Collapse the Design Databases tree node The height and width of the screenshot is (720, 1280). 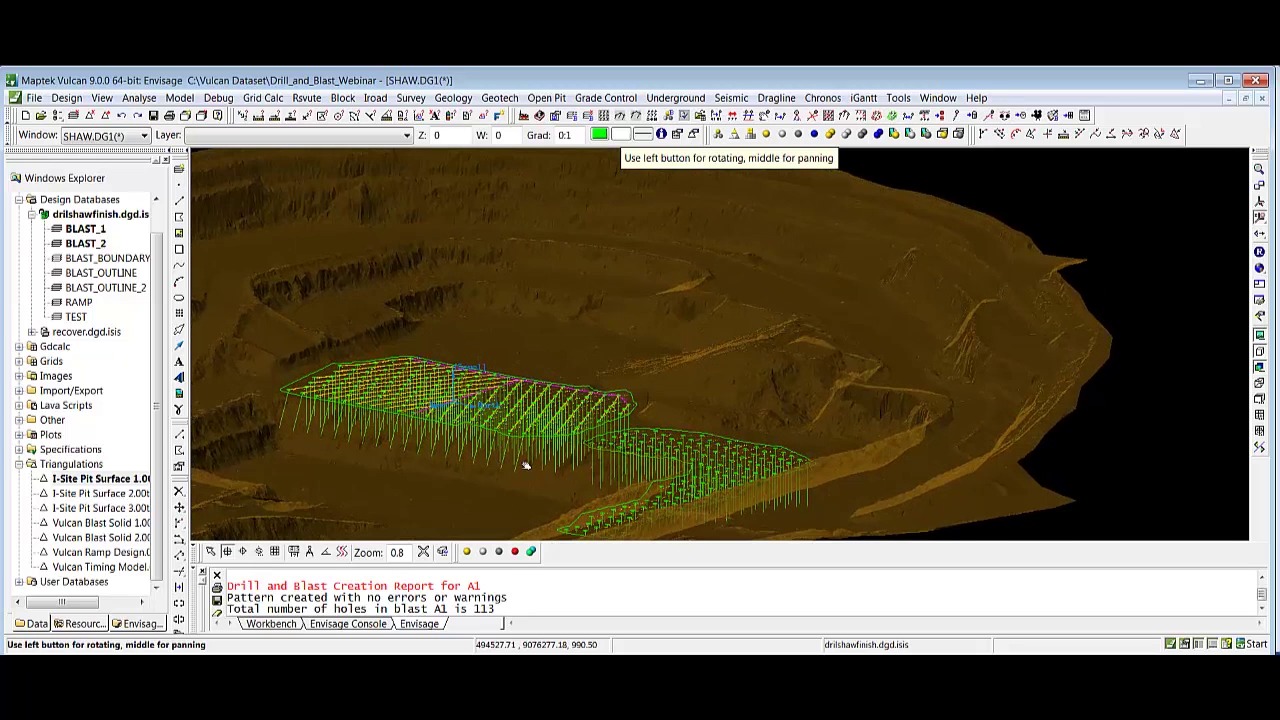click(19, 200)
